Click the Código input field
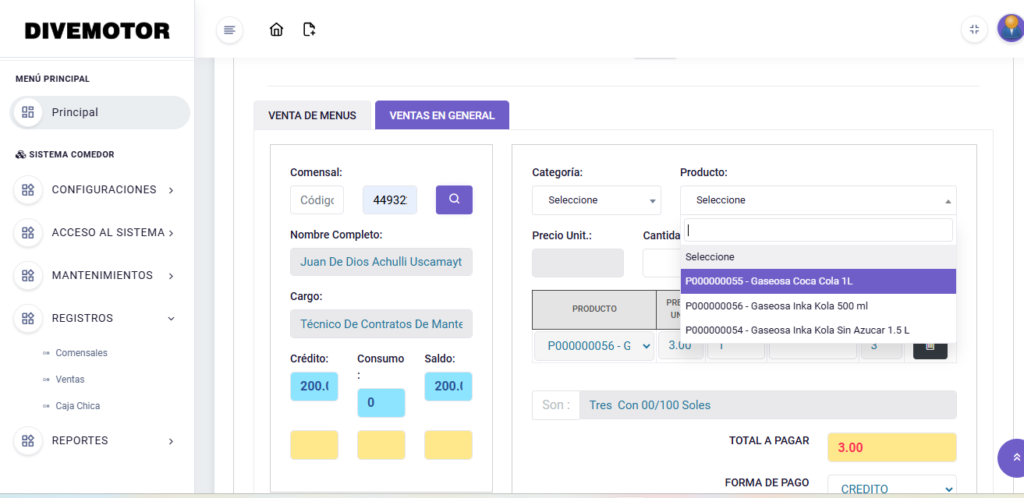 pos(317,200)
